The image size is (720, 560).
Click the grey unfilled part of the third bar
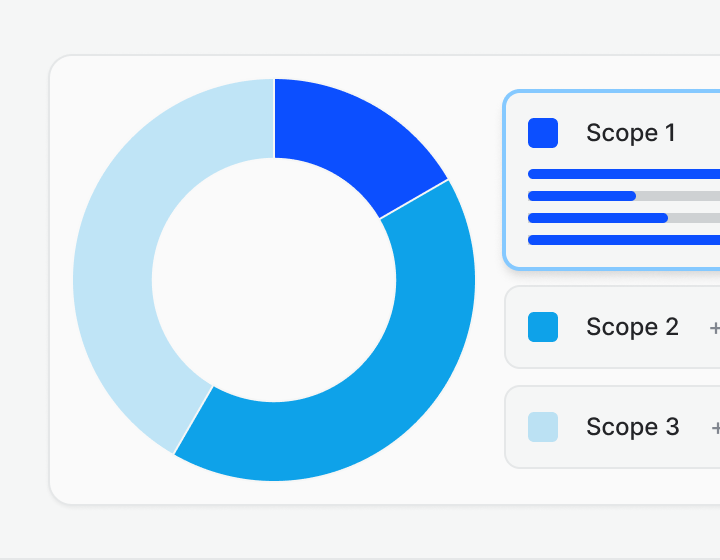693,218
